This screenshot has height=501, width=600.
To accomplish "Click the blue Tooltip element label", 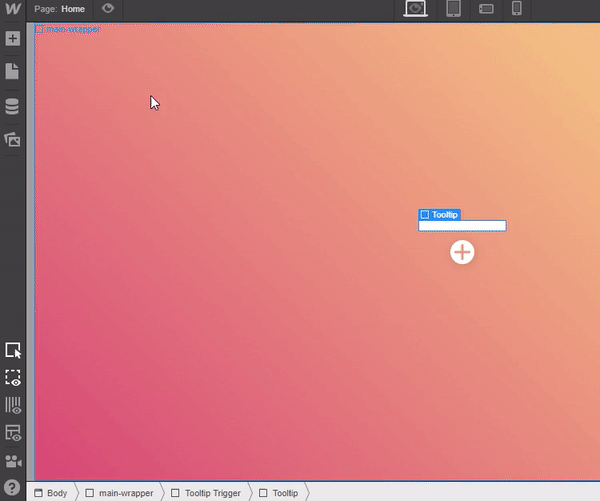I will 439,214.
